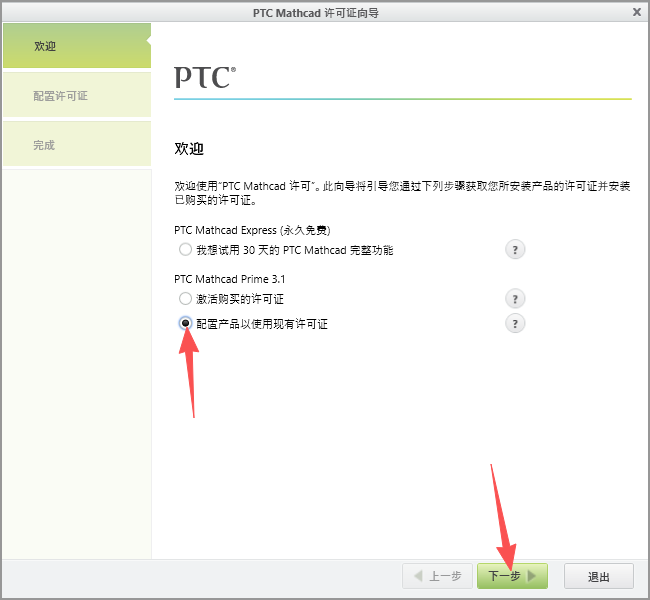Viewport: 650px width, 600px height.
Task: Select the 30-day PTC Mathcad trial radio button
Action: [185, 250]
